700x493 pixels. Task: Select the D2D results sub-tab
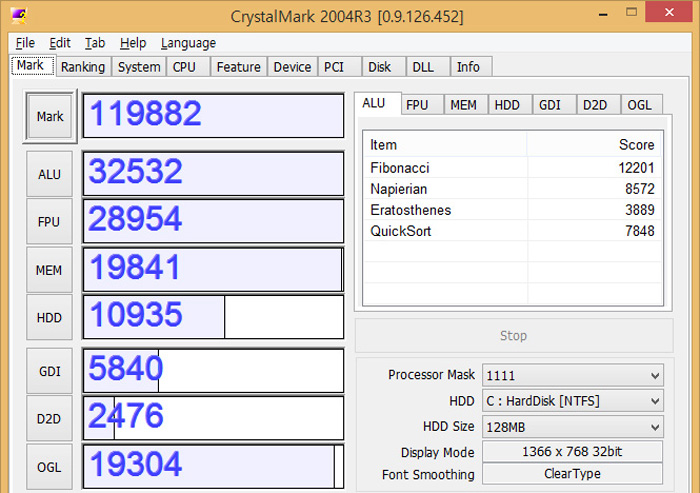click(598, 105)
